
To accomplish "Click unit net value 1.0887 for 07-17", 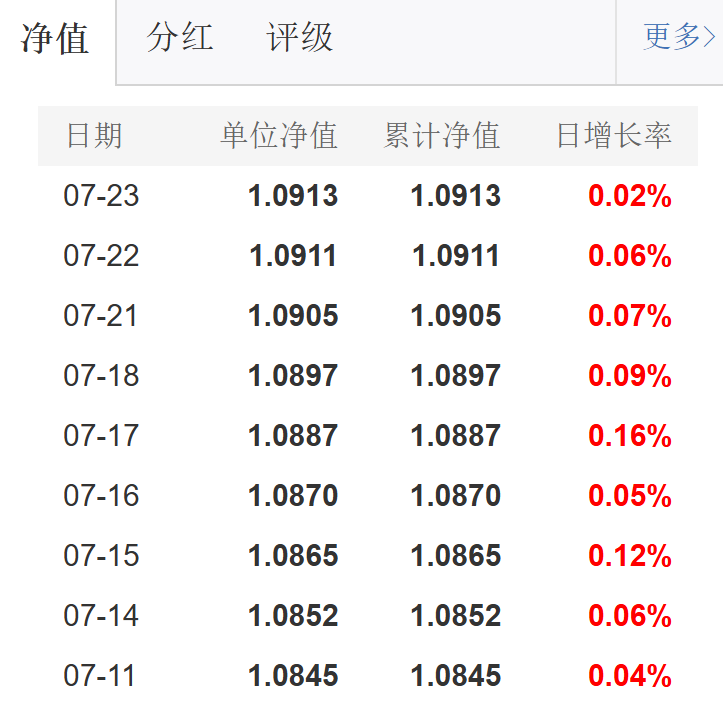I will [293, 435].
